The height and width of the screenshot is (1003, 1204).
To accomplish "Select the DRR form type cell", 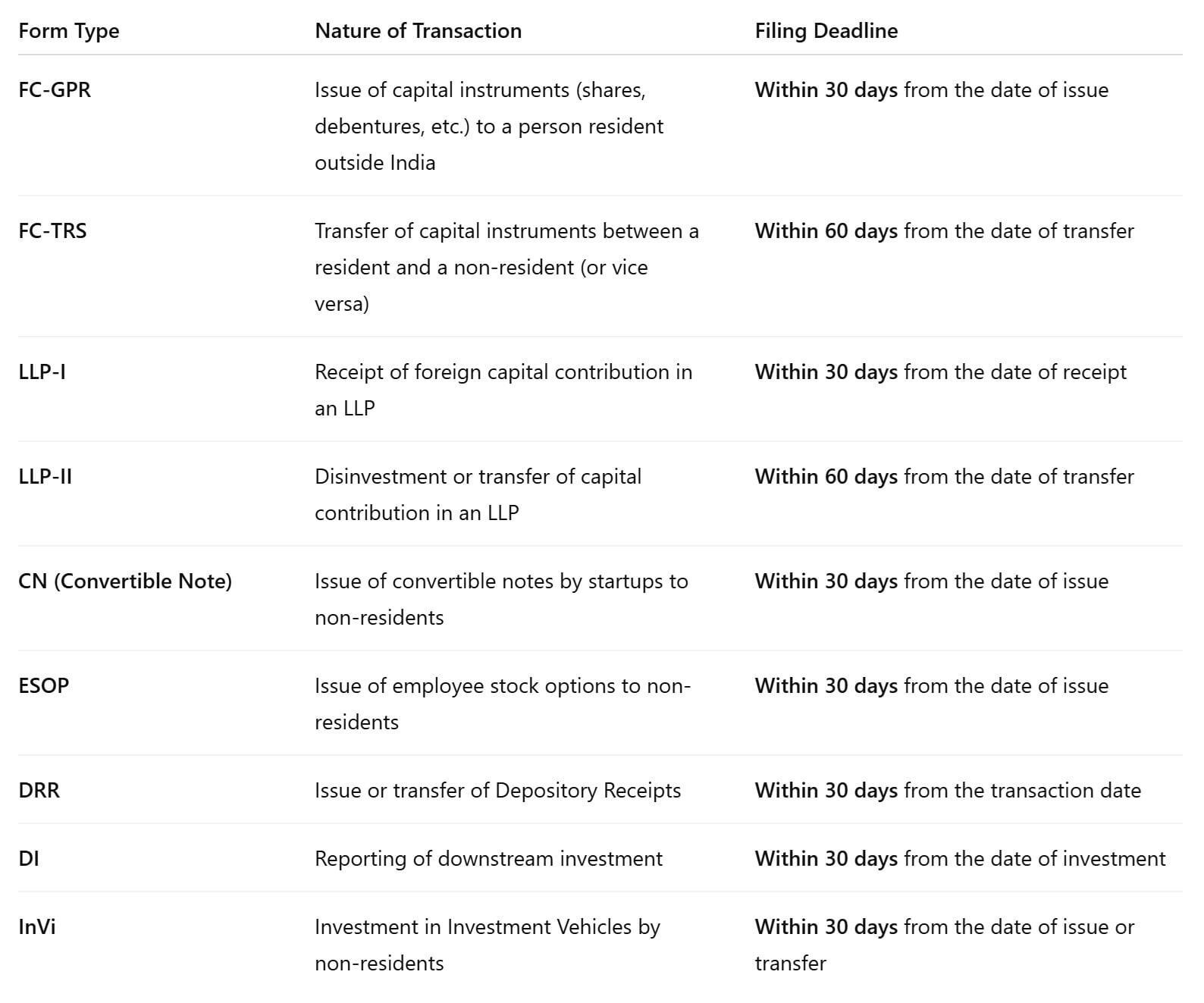I will (39, 791).
